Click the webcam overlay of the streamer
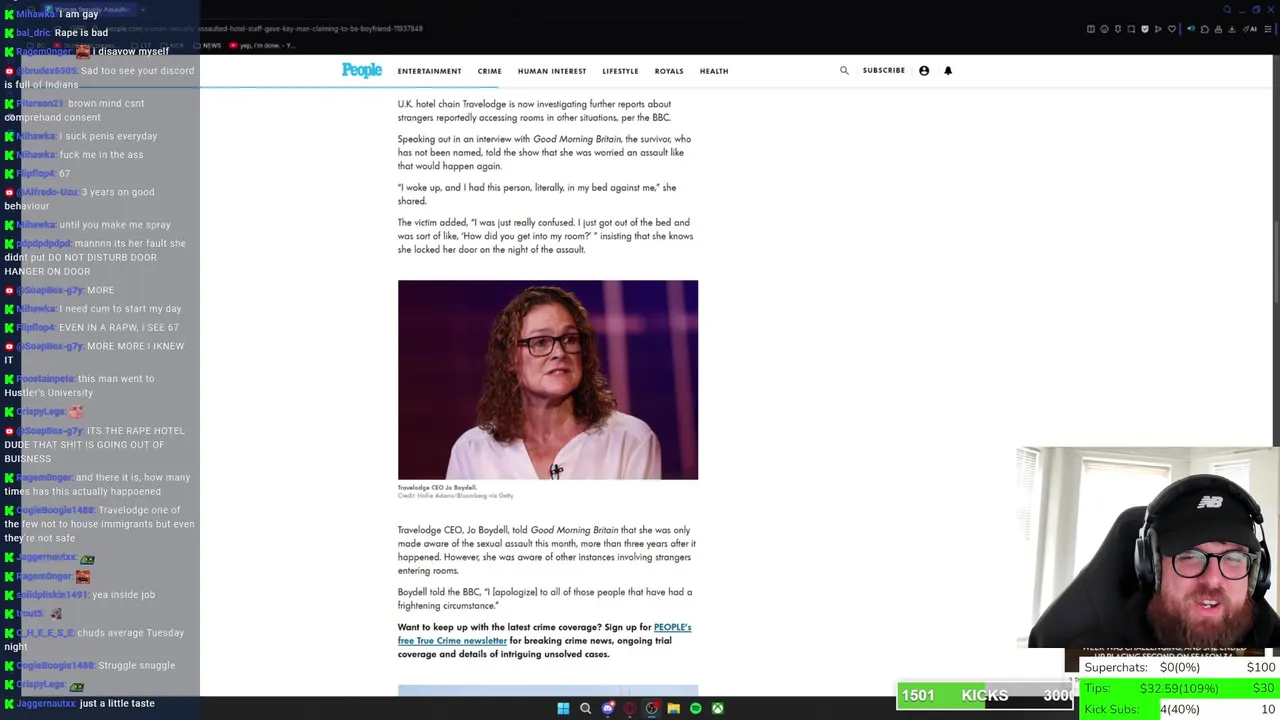The image size is (1280, 720). coord(1148,548)
